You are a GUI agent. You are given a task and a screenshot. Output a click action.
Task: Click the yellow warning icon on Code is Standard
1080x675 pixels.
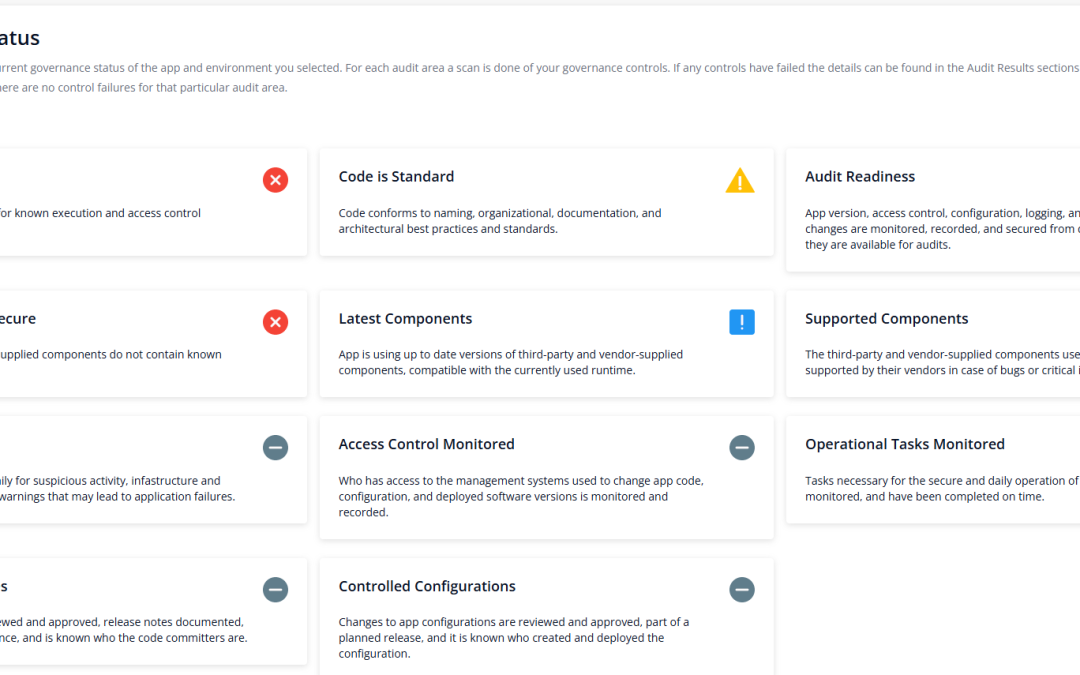(740, 181)
